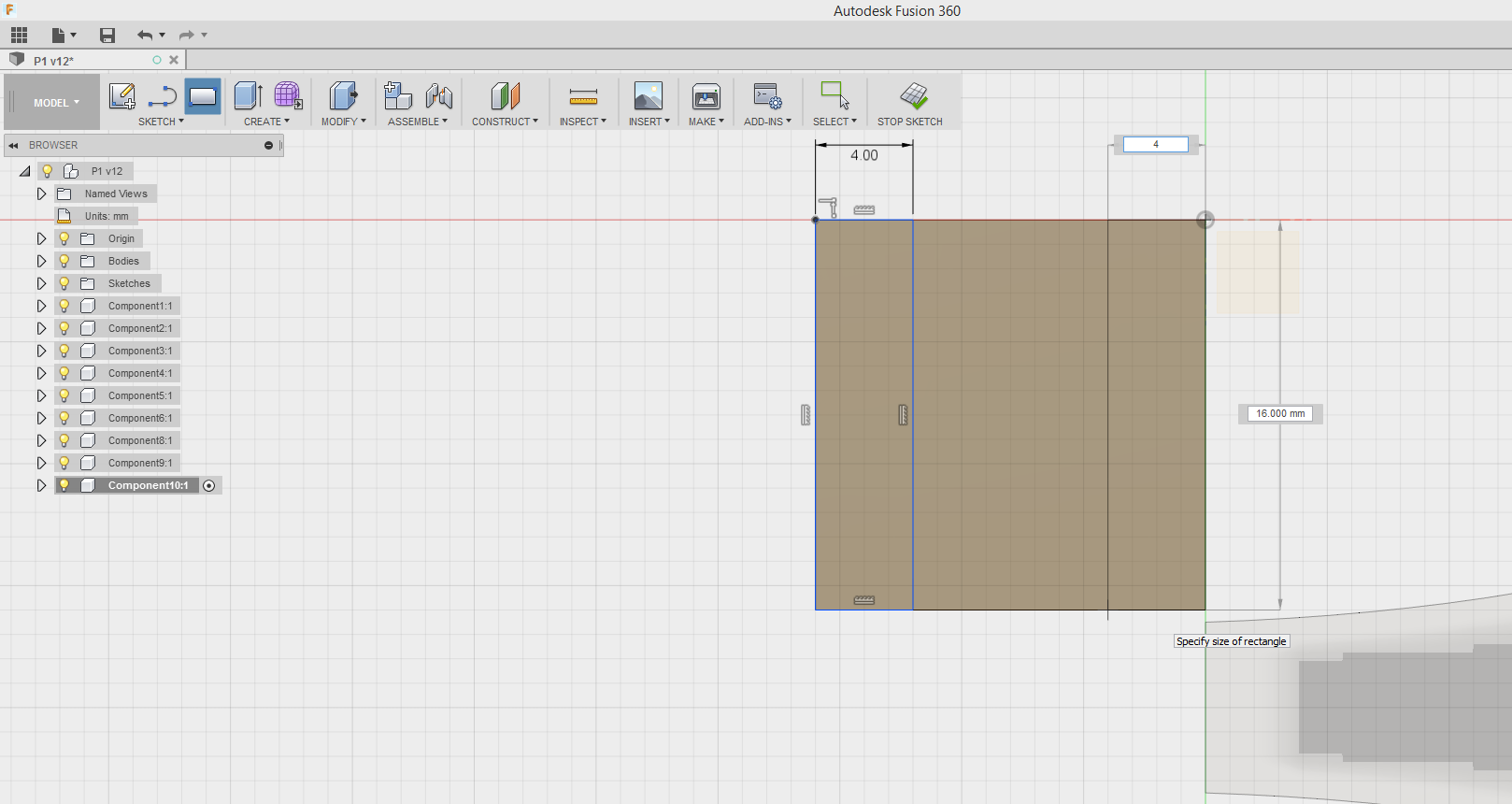Select the Line sketch tool icon
1512x804 pixels.
pos(162,95)
